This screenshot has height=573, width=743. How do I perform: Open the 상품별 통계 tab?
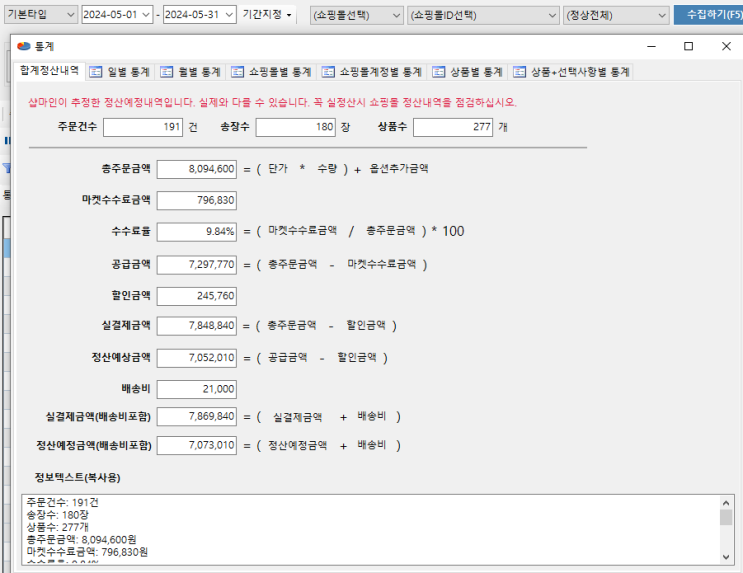tap(468, 72)
